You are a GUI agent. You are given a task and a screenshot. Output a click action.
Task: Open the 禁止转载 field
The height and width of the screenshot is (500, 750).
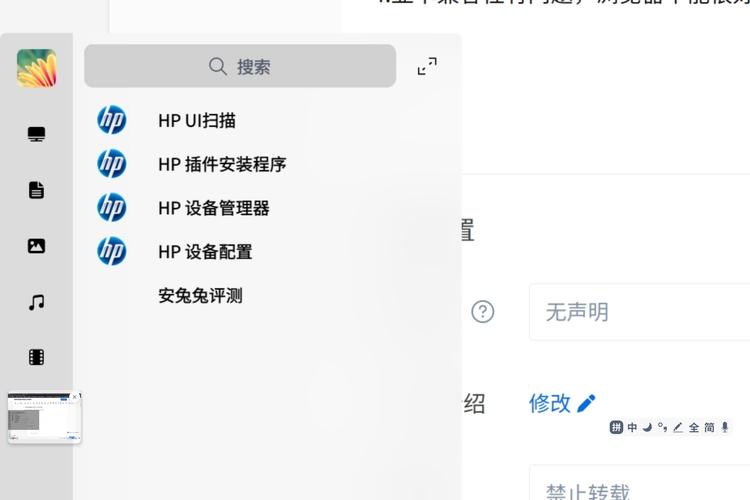tap(640, 483)
